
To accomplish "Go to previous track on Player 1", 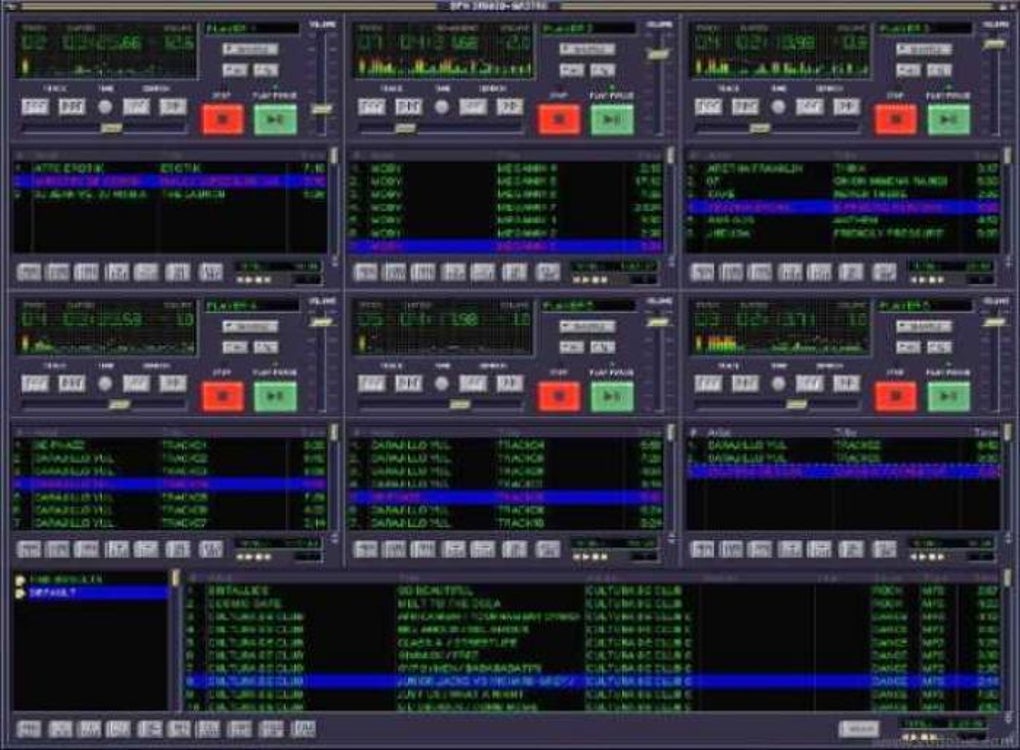I will [x=35, y=106].
